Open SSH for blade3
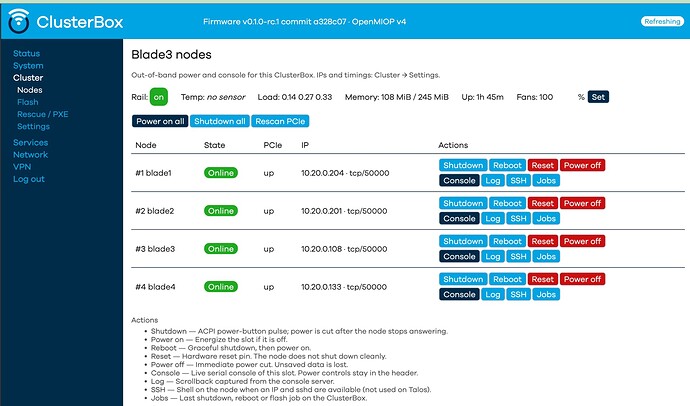690x406 pixels. tap(518, 257)
